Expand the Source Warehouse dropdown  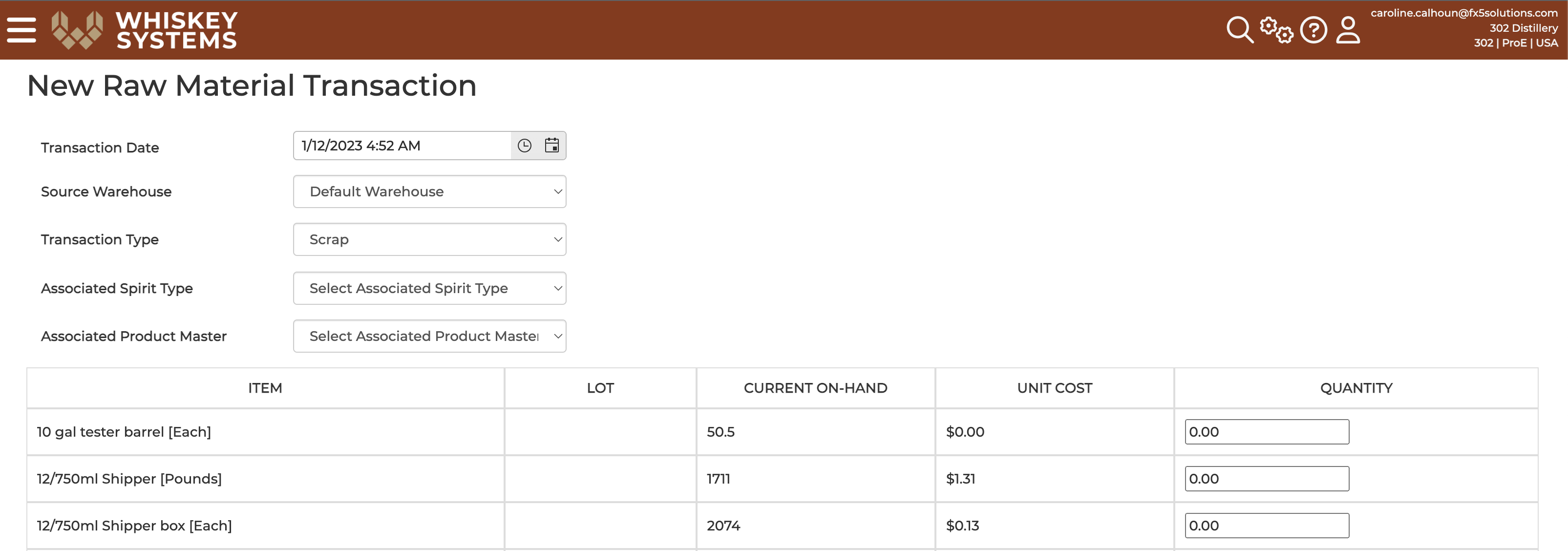click(430, 192)
